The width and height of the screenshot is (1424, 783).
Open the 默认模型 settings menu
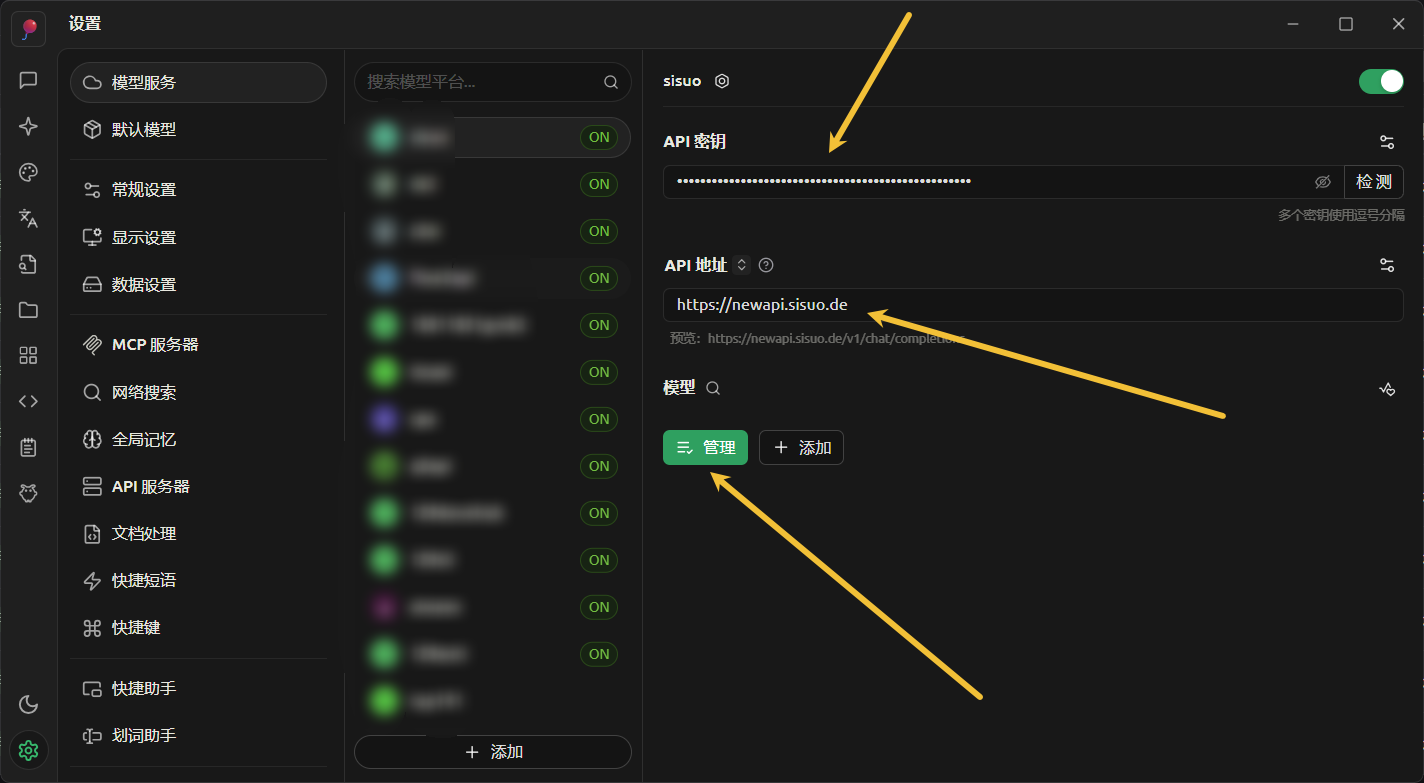pyautogui.click(x=144, y=130)
